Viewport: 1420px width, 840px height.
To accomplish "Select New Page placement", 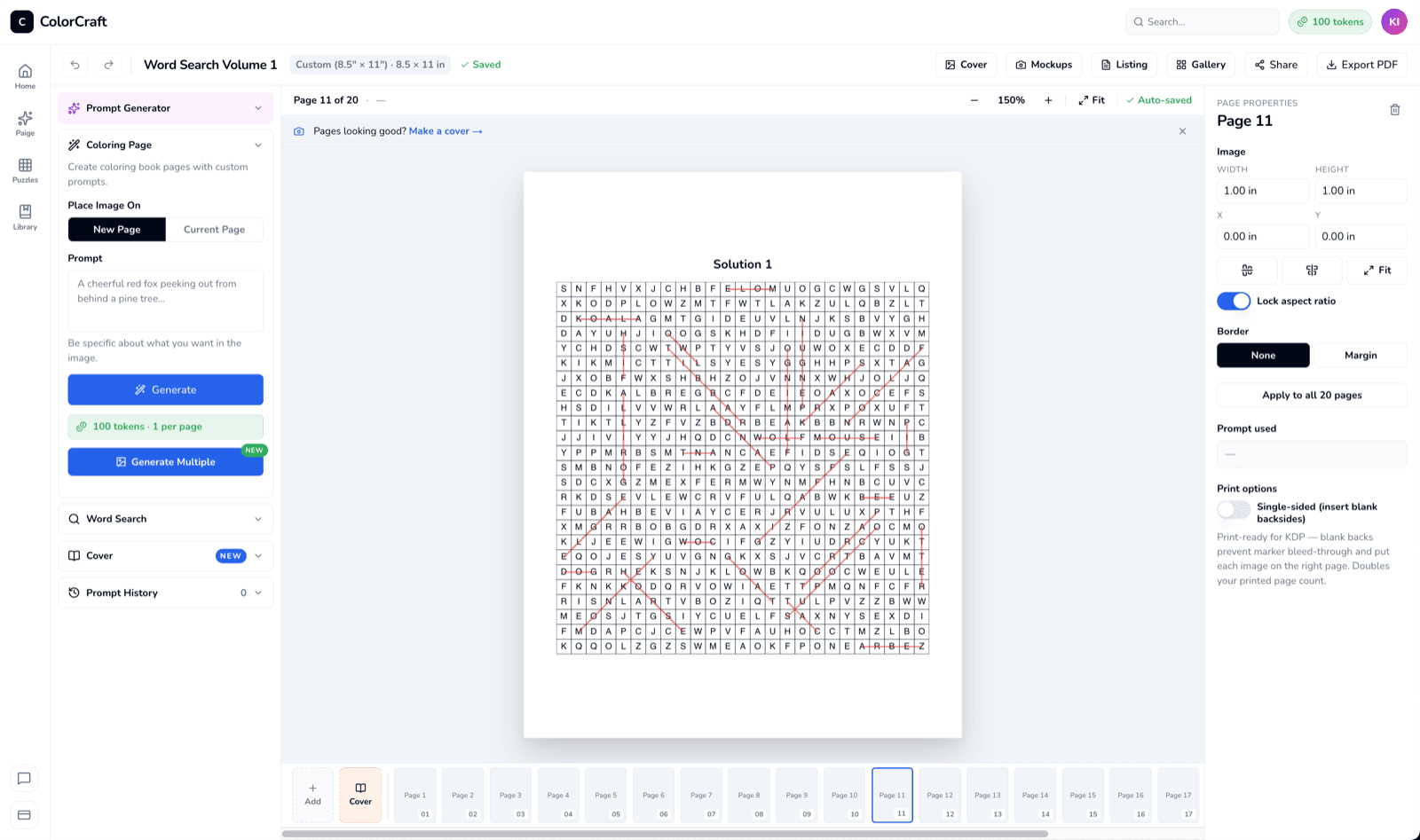I will click(x=117, y=229).
